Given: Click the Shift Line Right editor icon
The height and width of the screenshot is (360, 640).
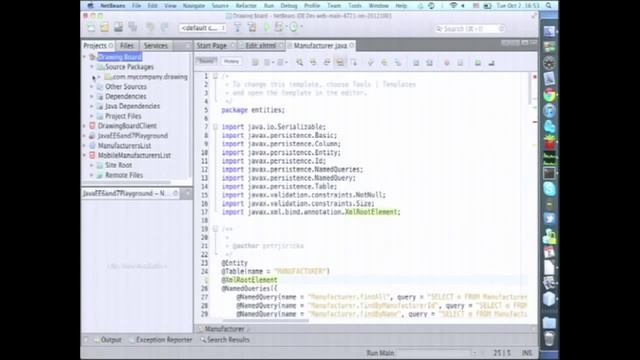Looking at the screenshot, I should (x=429, y=62).
